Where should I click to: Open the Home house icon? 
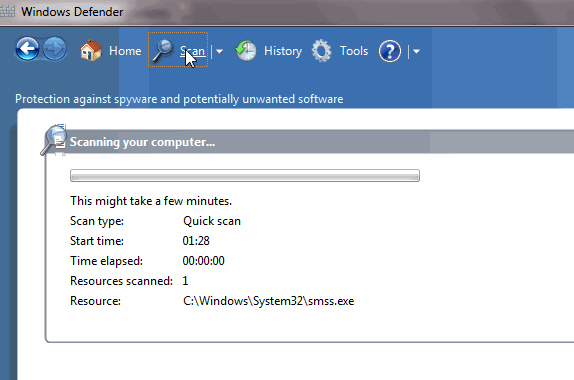pos(91,50)
